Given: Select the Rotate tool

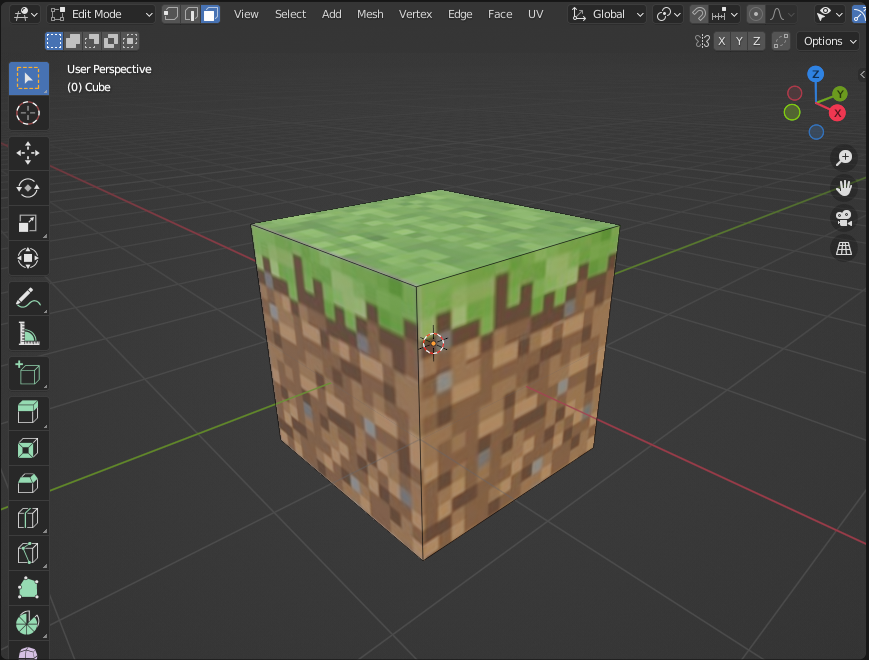Looking at the screenshot, I should coord(28,188).
